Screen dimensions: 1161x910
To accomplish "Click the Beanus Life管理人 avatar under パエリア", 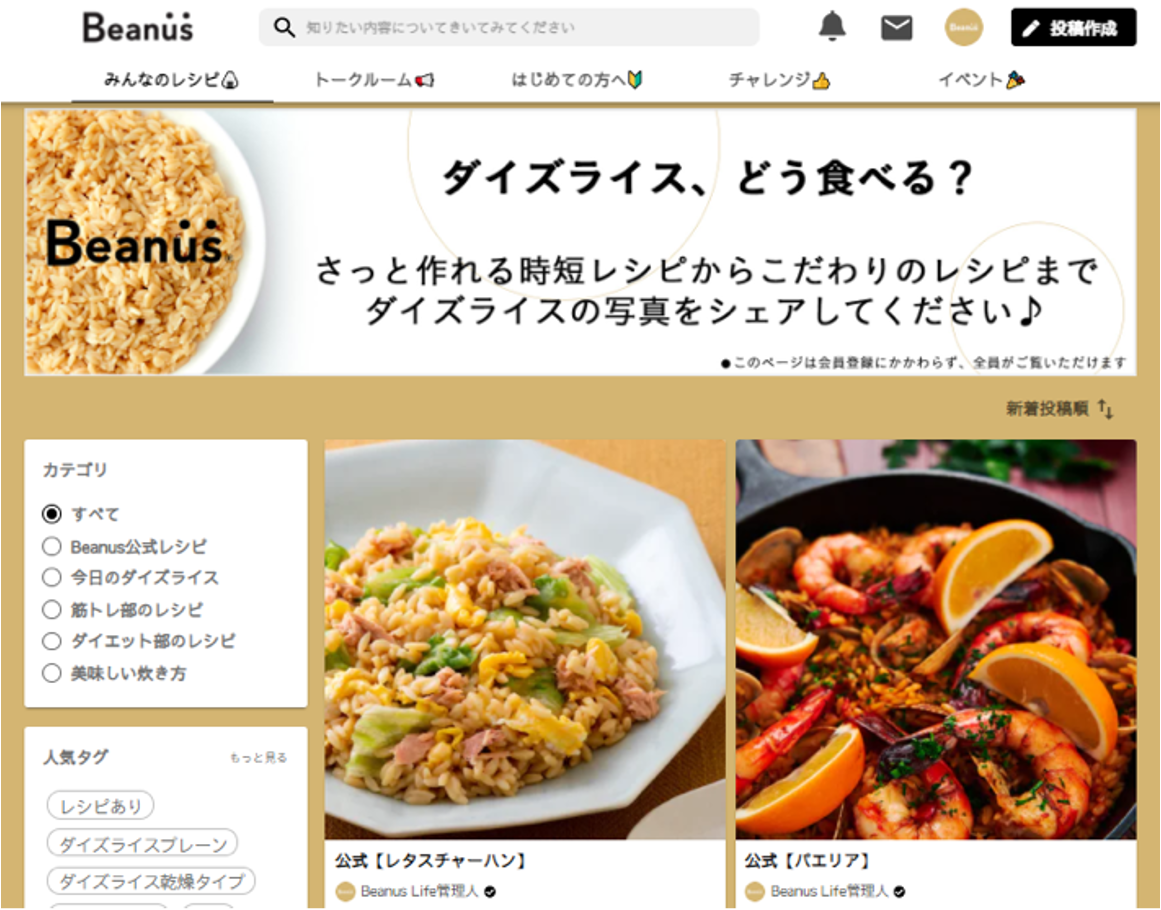I will [755, 891].
